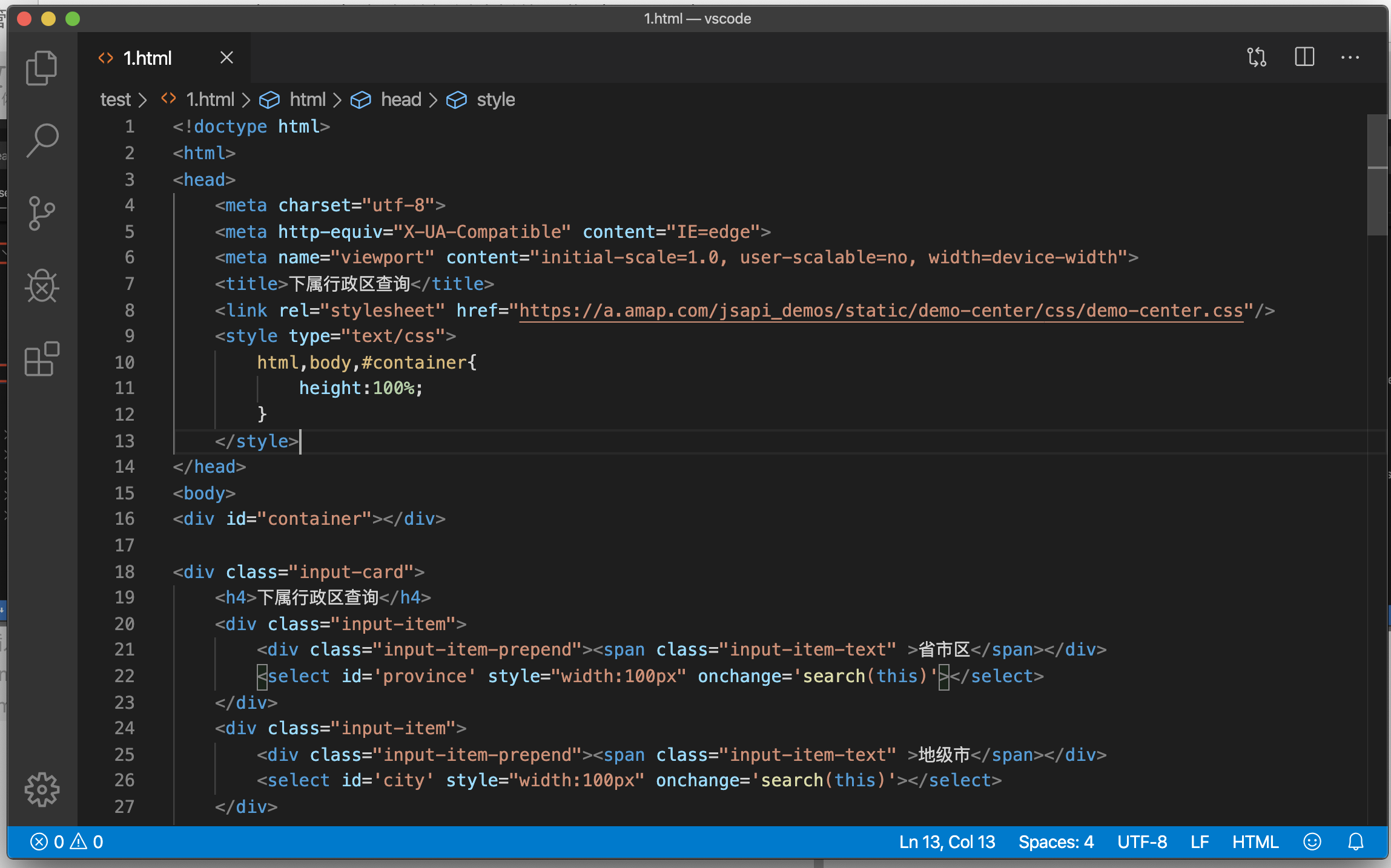Open the Manage settings gear icon
Viewport: 1391px width, 868px height.
[x=41, y=789]
